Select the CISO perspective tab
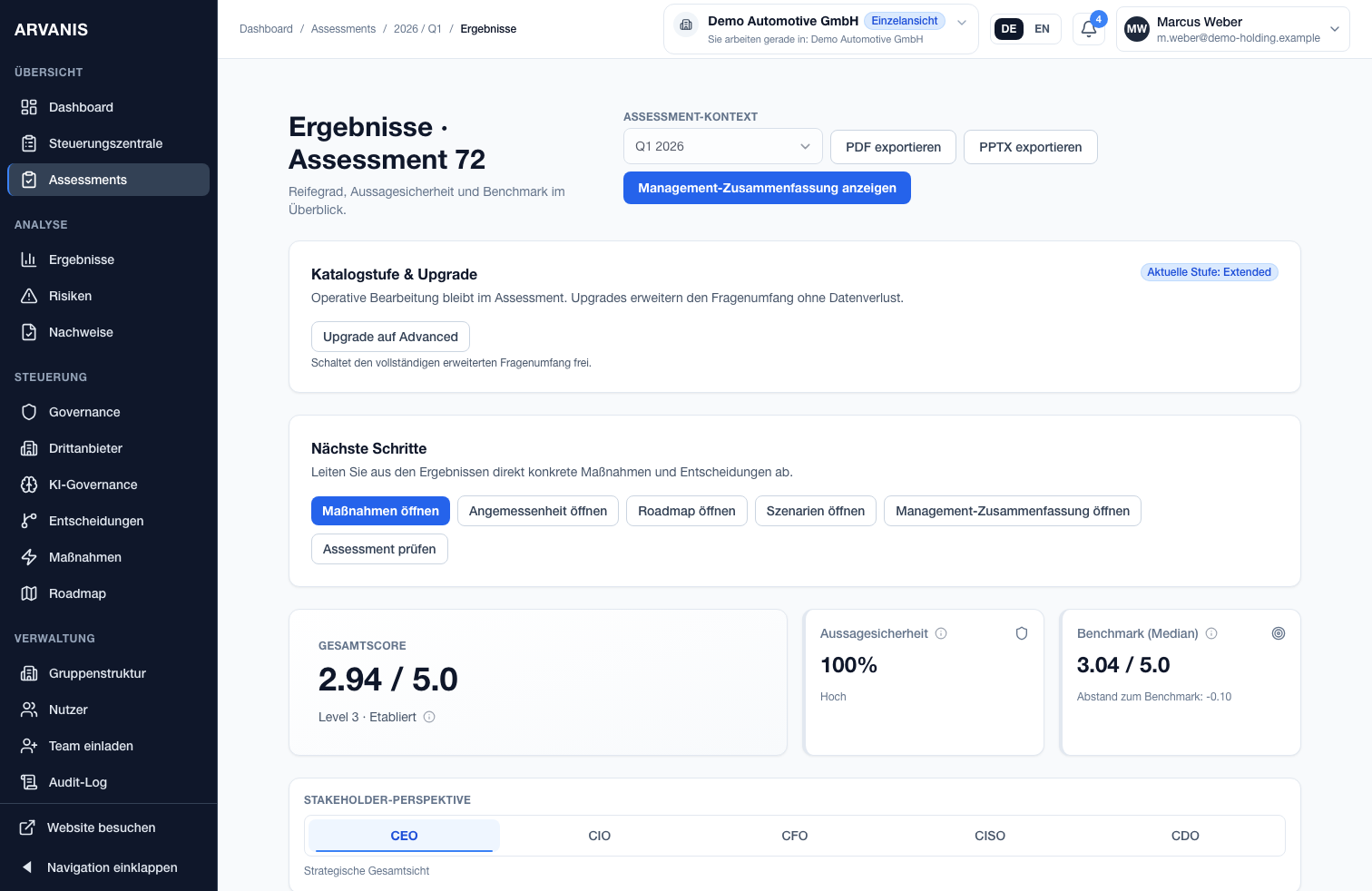This screenshot has height=891, width=1372. click(989, 836)
